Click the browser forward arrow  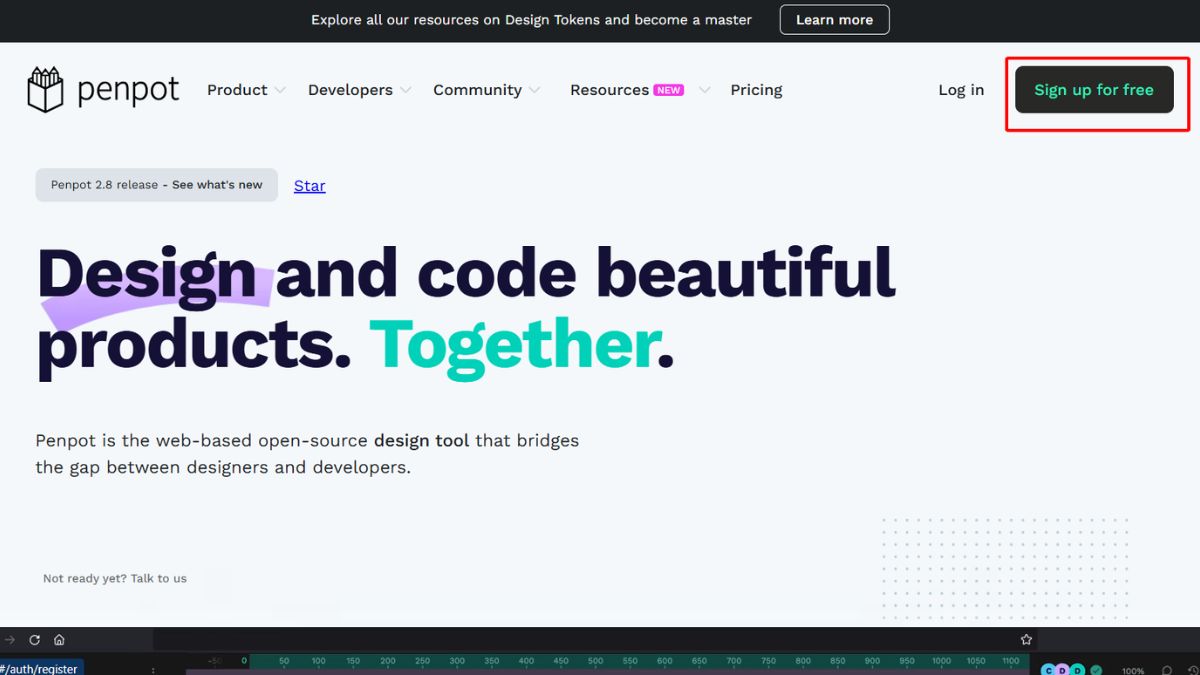(x=10, y=640)
